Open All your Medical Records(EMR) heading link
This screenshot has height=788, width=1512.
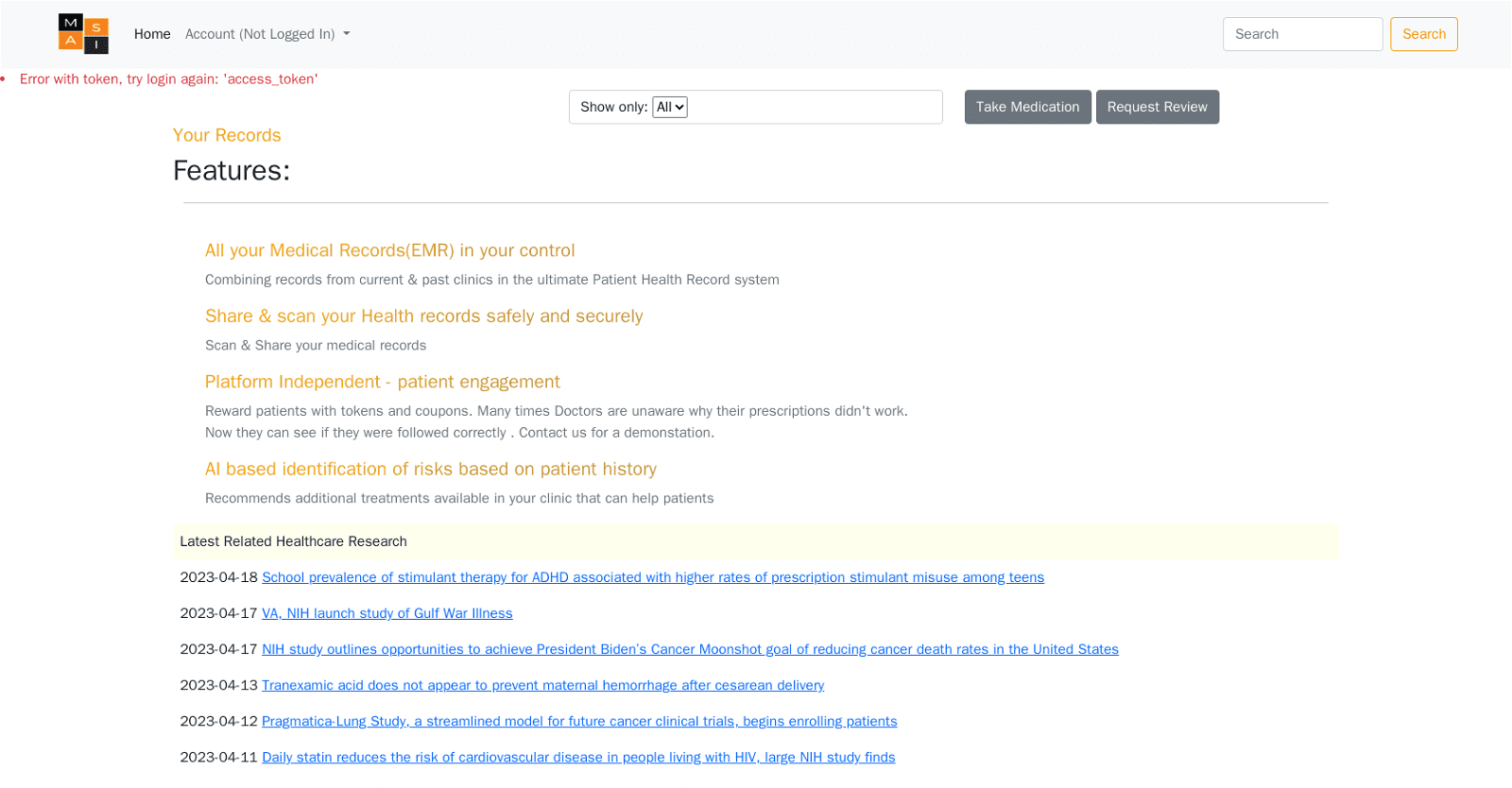(389, 250)
